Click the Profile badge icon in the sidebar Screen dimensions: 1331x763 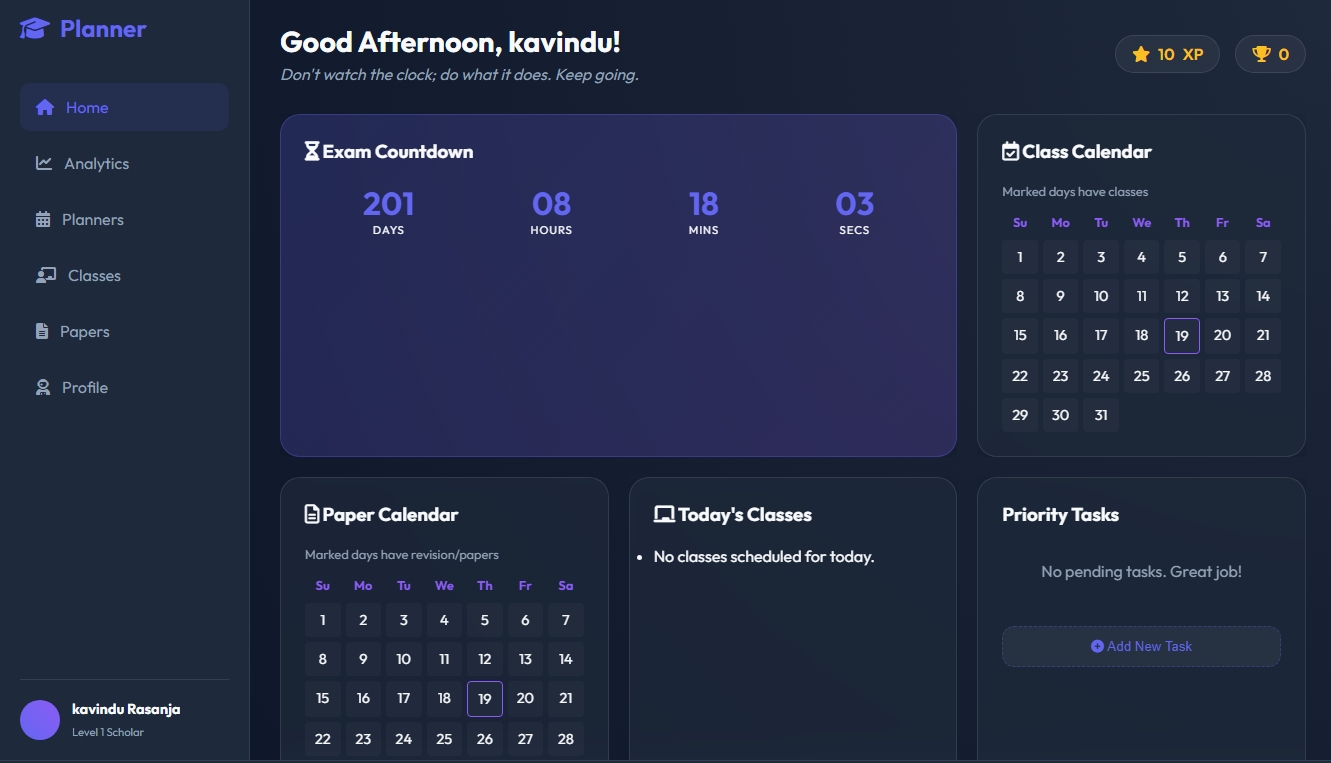click(43, 387)
